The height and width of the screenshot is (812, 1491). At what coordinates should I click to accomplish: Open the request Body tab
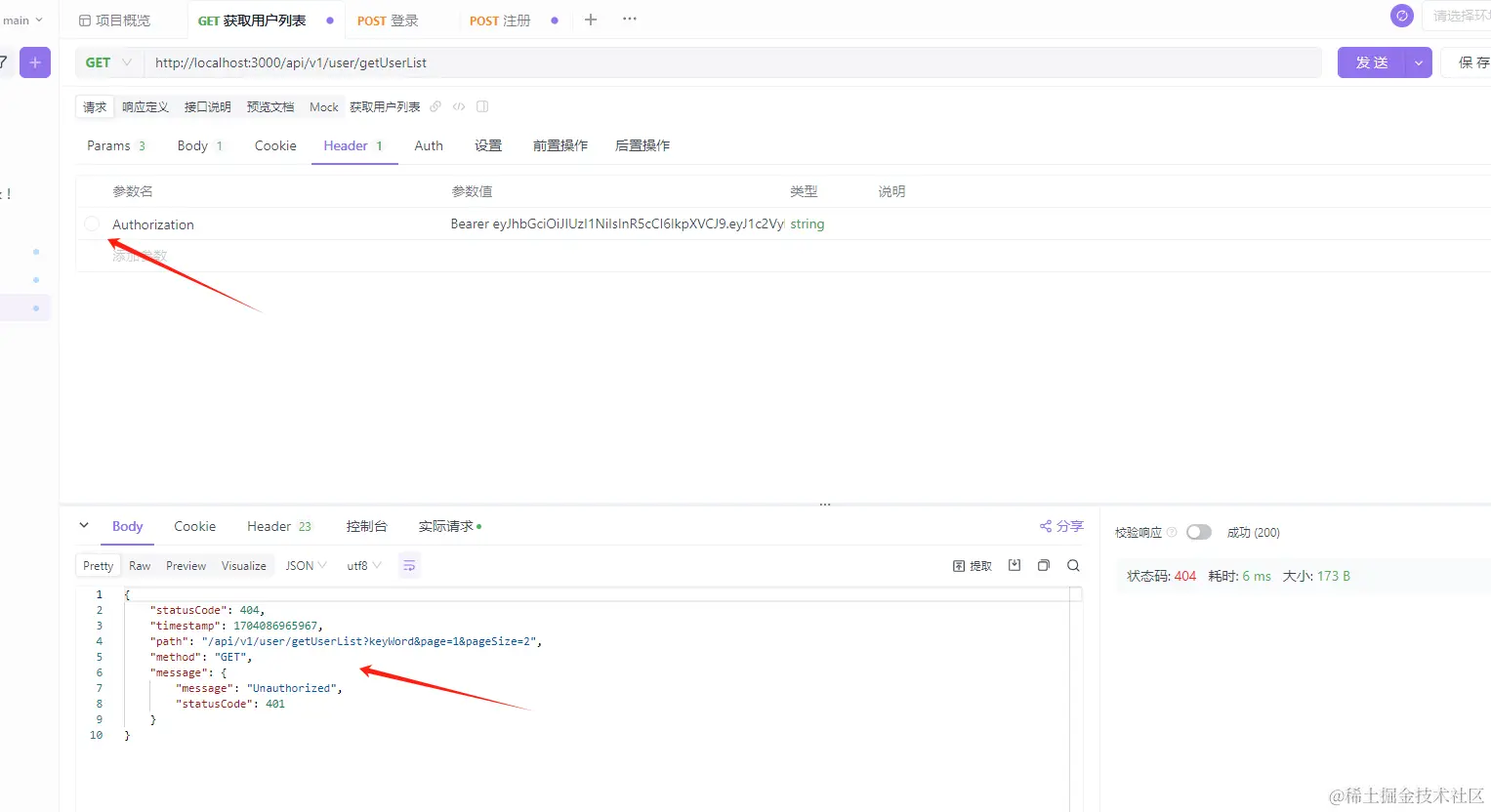199,145
